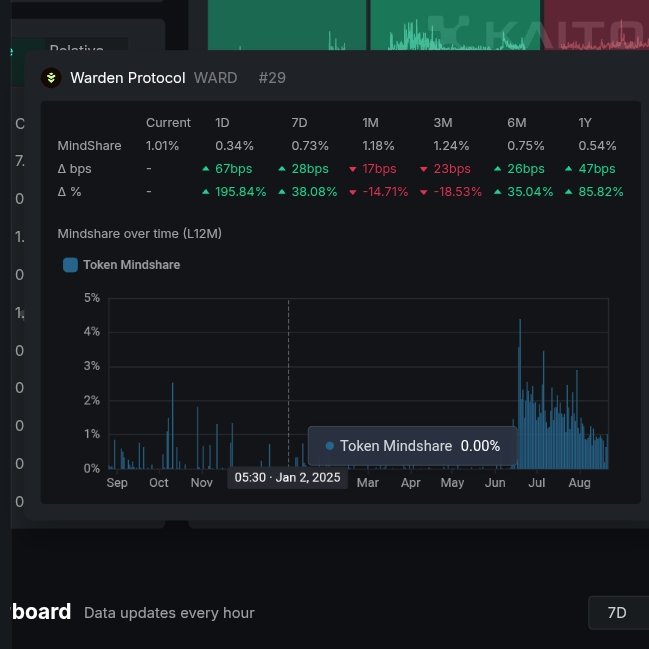Click the 7D mindshare value 0.73%
Image resolution: width=649 pixels, height=649 pixels.
[x=310, y=146]
